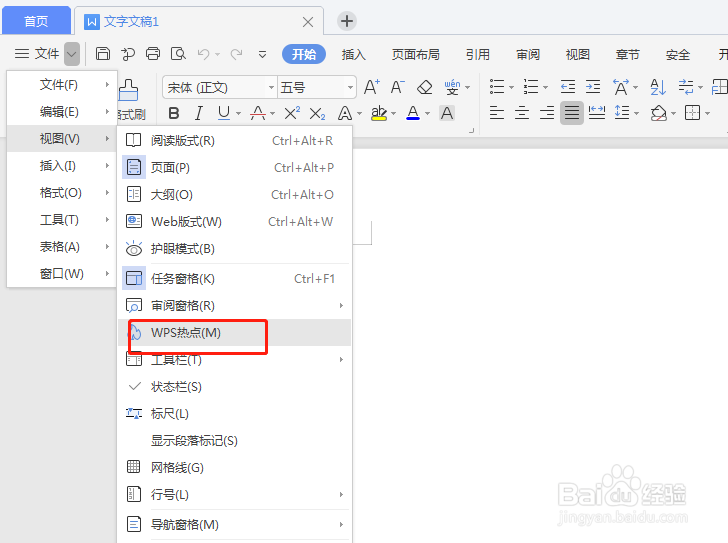This screenshot has height=543, width=728.
Task: Open the 文件 menu dropdown arrow
Action: (72, 54)
